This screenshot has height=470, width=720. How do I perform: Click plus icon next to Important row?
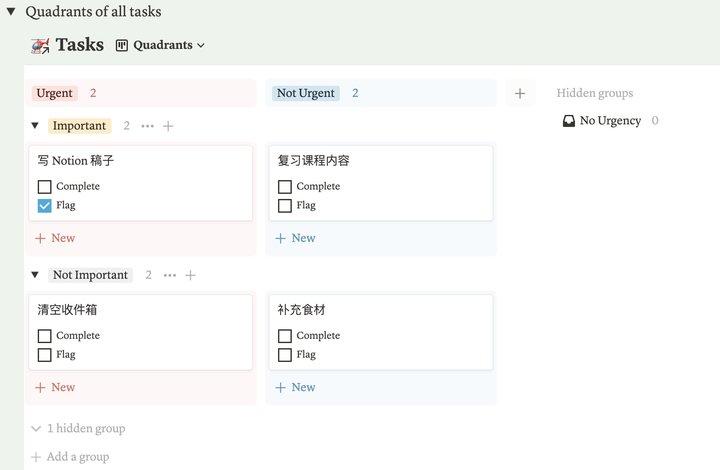(x=168, y=126)
